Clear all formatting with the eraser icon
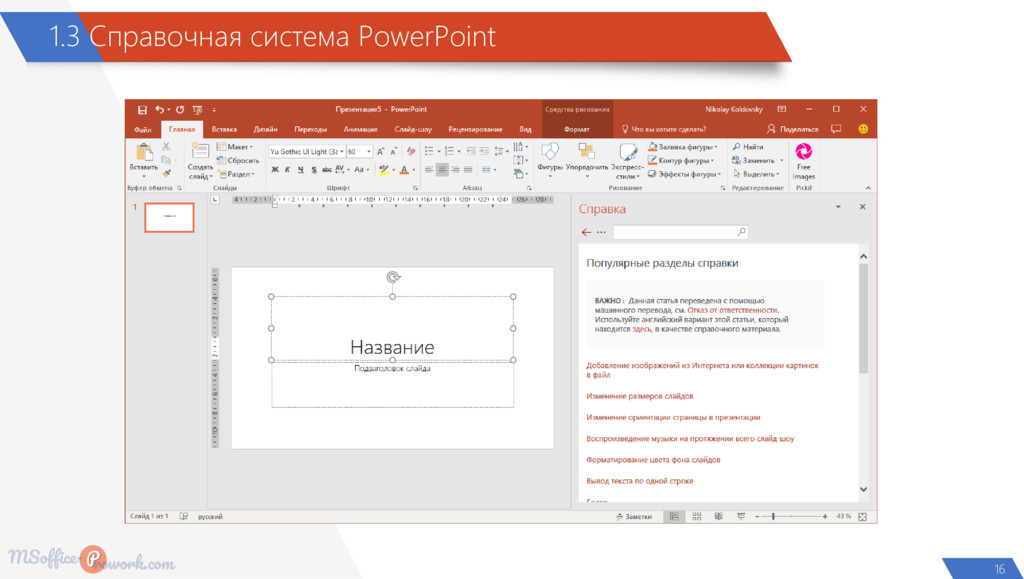This screenshot has height=579, width=1024. (x=411, y=151)
